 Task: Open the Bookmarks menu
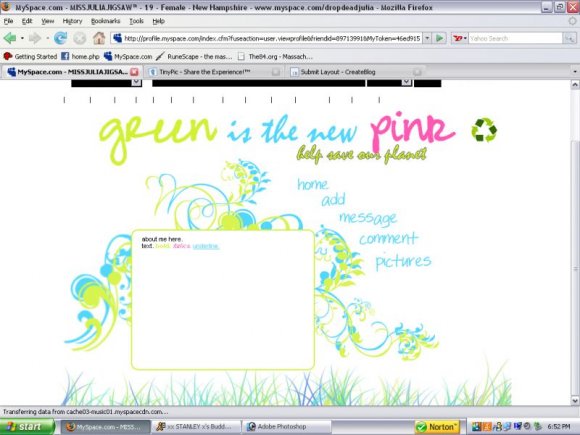pyautogui.click(x=105, y=21)
